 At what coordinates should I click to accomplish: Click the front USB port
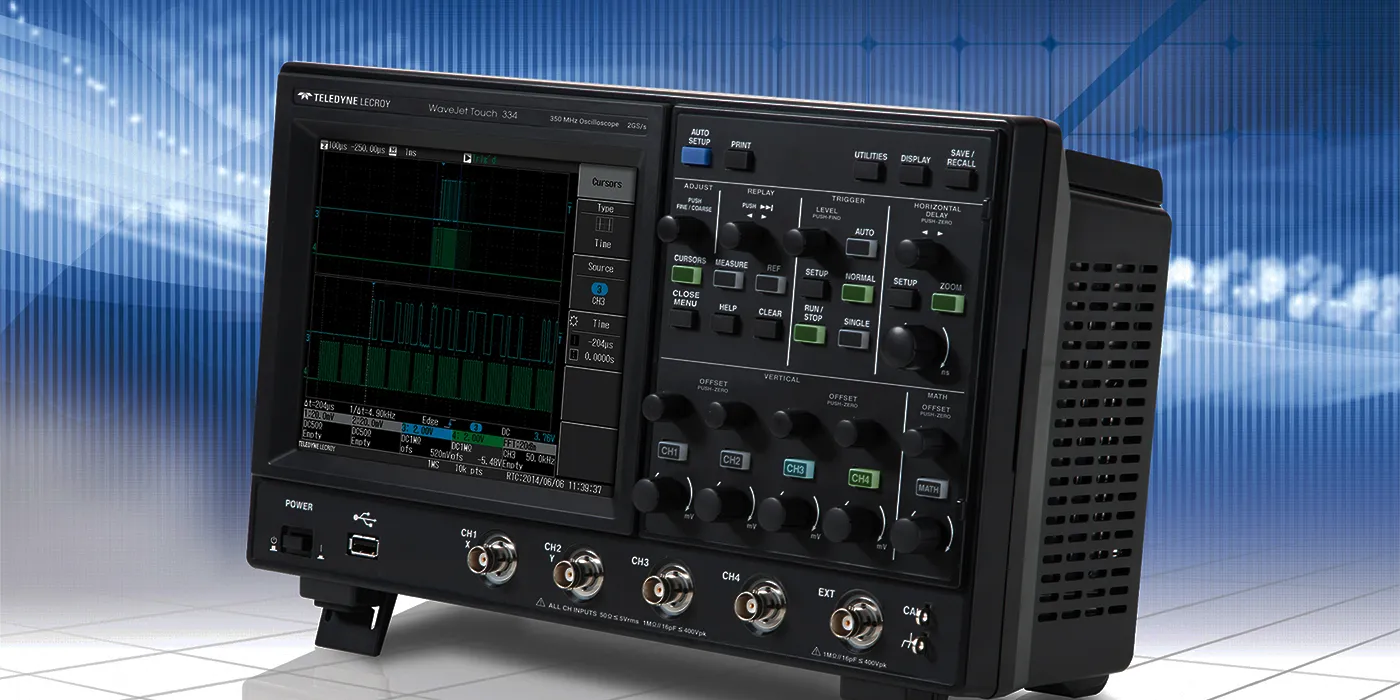tap(363, 546)
